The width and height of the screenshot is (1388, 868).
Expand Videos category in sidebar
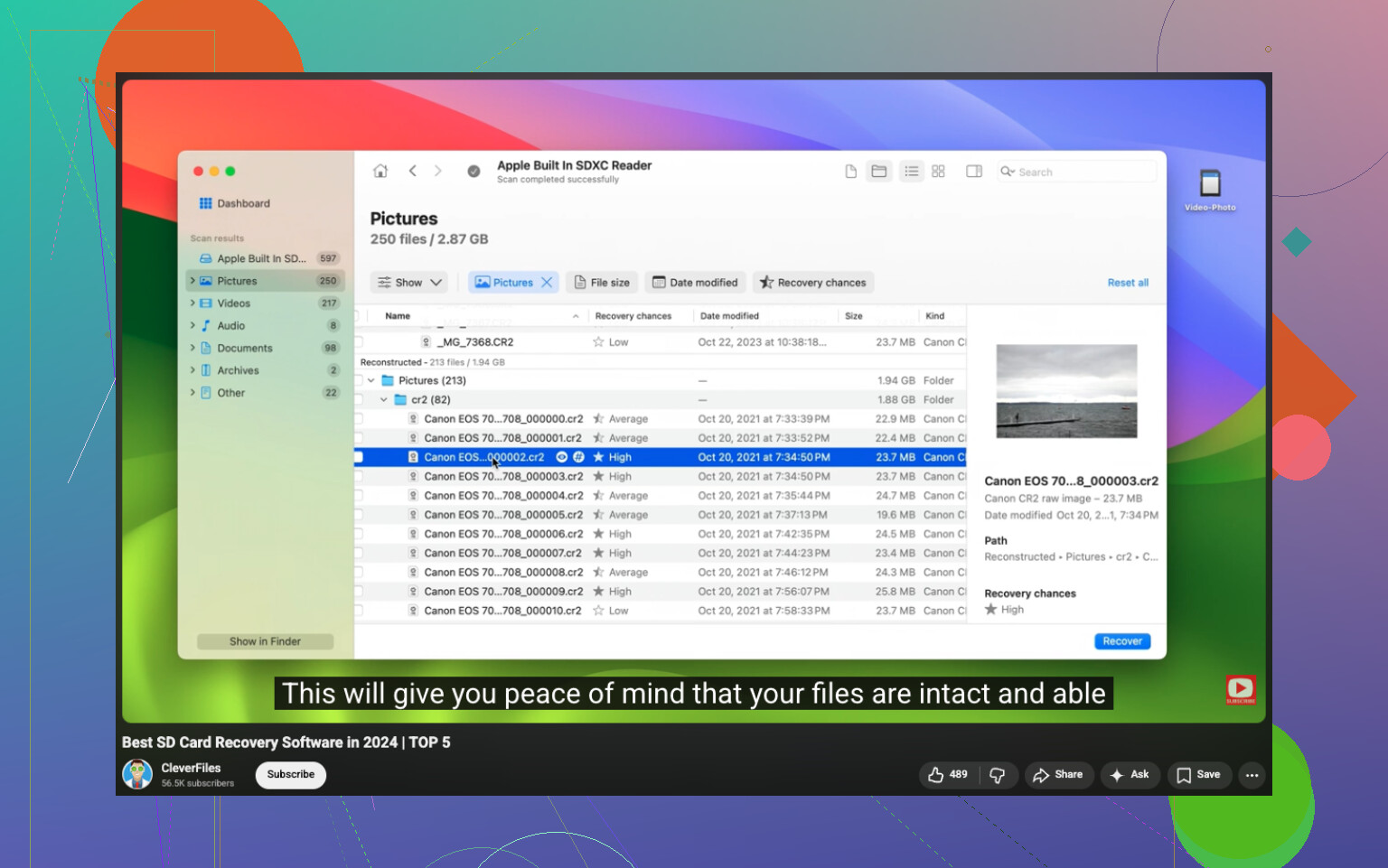click(x=192, y=303)
